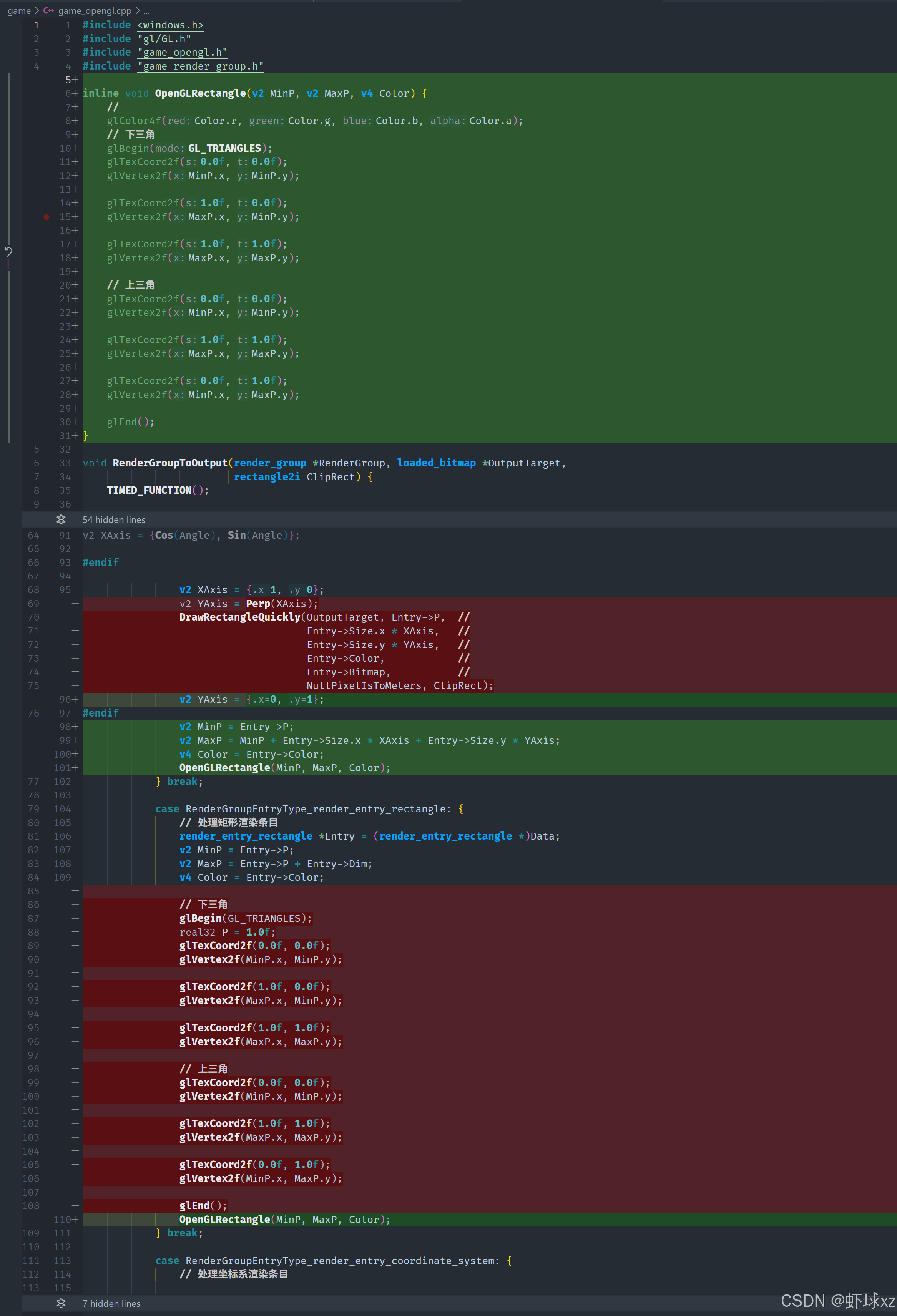897x1316 pixels.
Task: Click the OpenGLRectangle function name in definition
Action: [200, 93]
